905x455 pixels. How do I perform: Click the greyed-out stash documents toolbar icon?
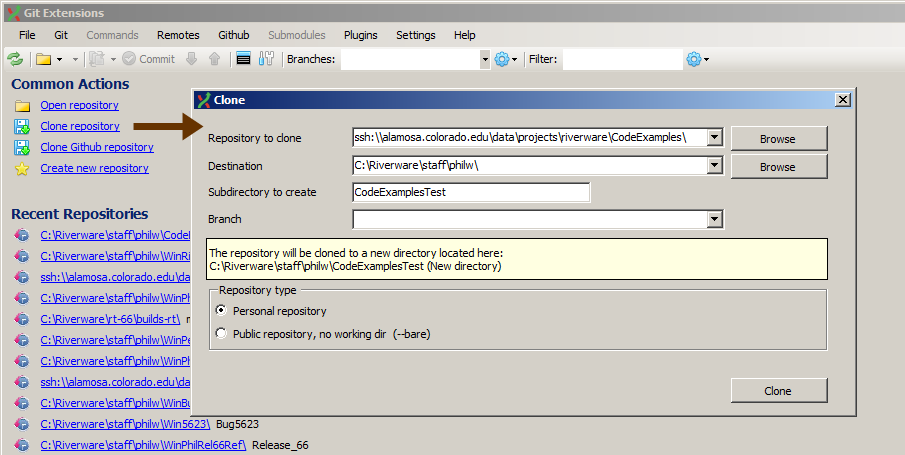click(x=96, y=59)
